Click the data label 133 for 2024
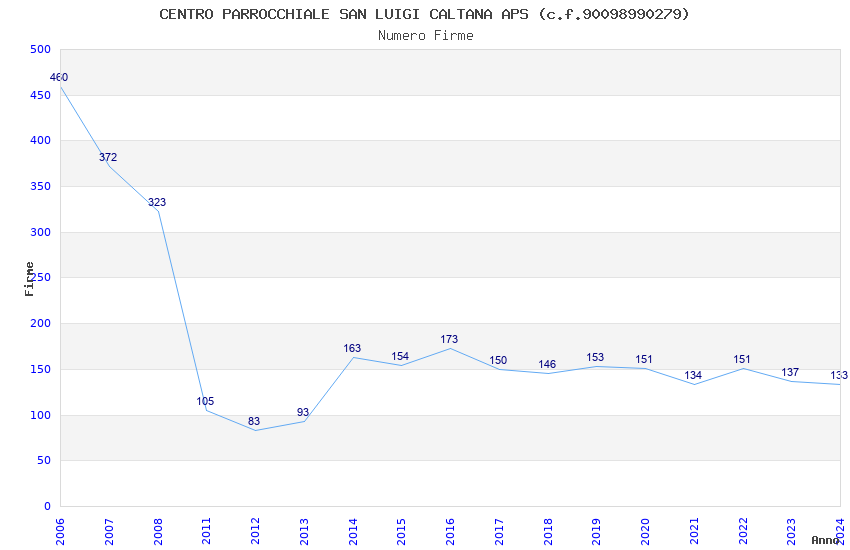This screenshot has height=550, width=850. [839, 375]
